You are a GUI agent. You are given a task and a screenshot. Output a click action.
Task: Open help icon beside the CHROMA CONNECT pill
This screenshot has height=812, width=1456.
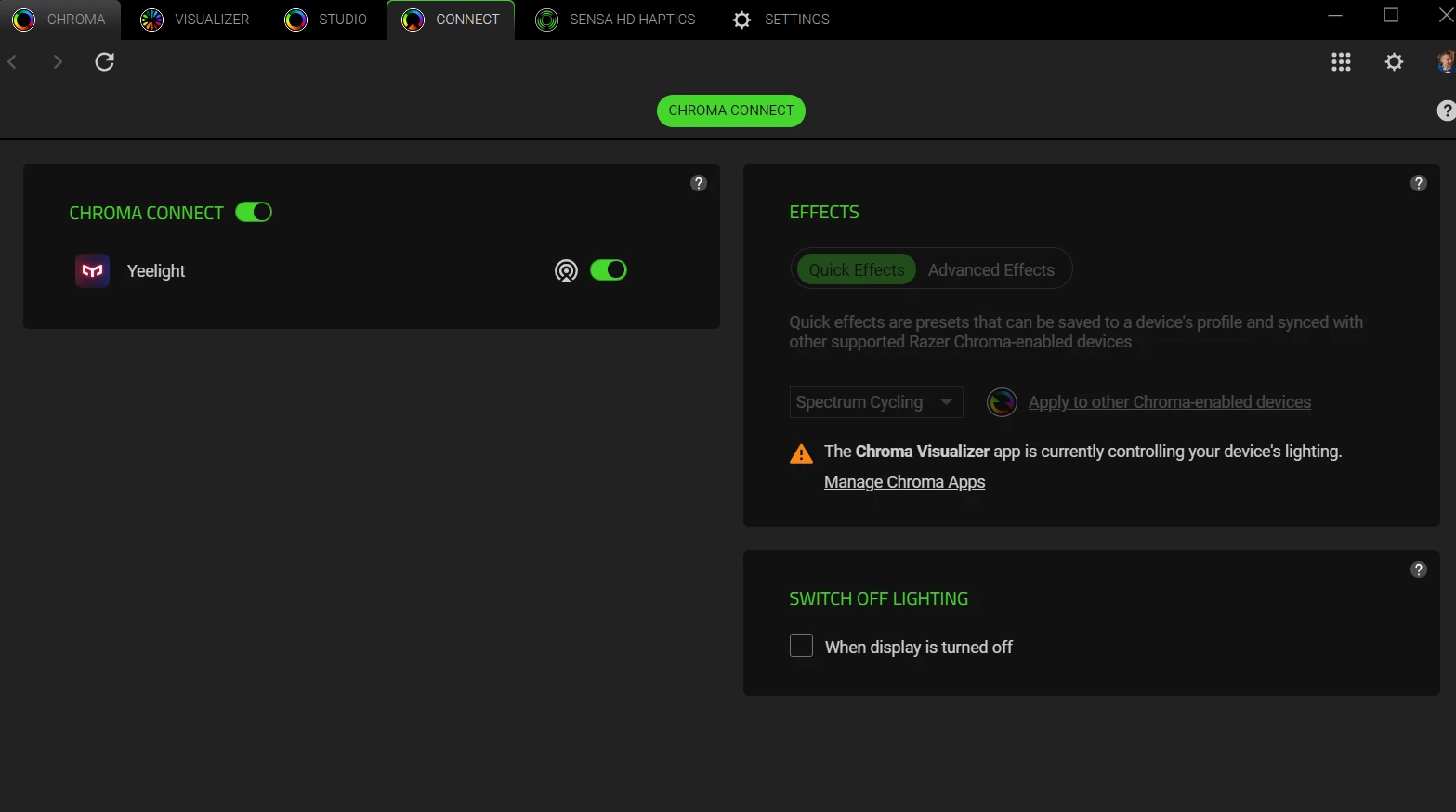tap(1446, 111)
